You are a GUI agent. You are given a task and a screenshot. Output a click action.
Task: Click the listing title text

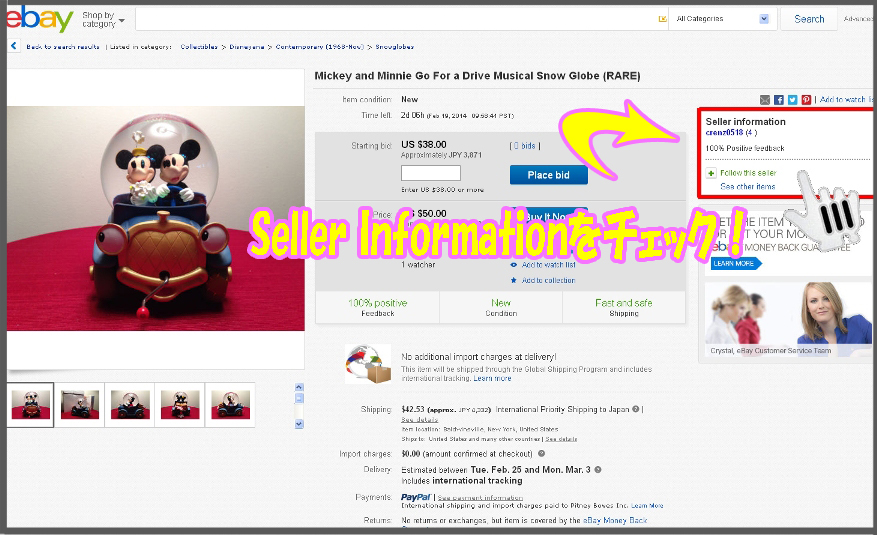pos(477,76)
